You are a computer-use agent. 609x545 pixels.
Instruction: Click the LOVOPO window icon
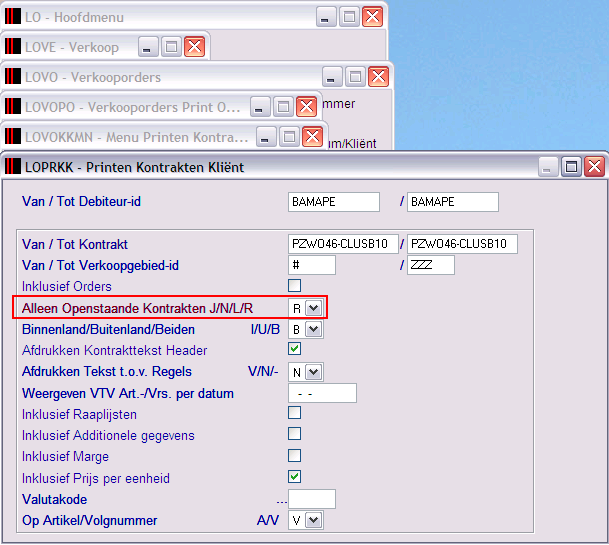point(13,106)
